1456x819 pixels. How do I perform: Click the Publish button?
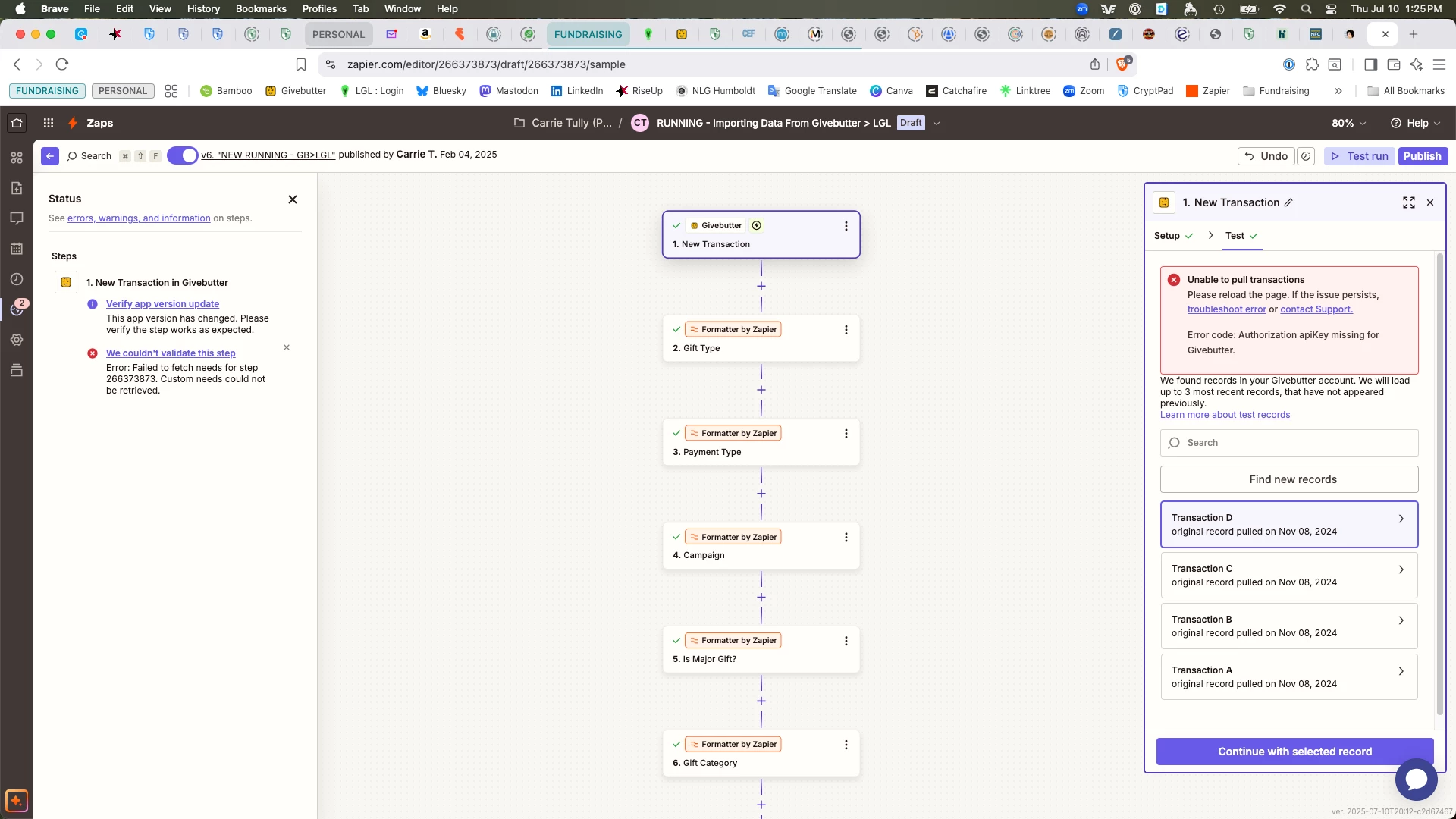[1422, 156]
